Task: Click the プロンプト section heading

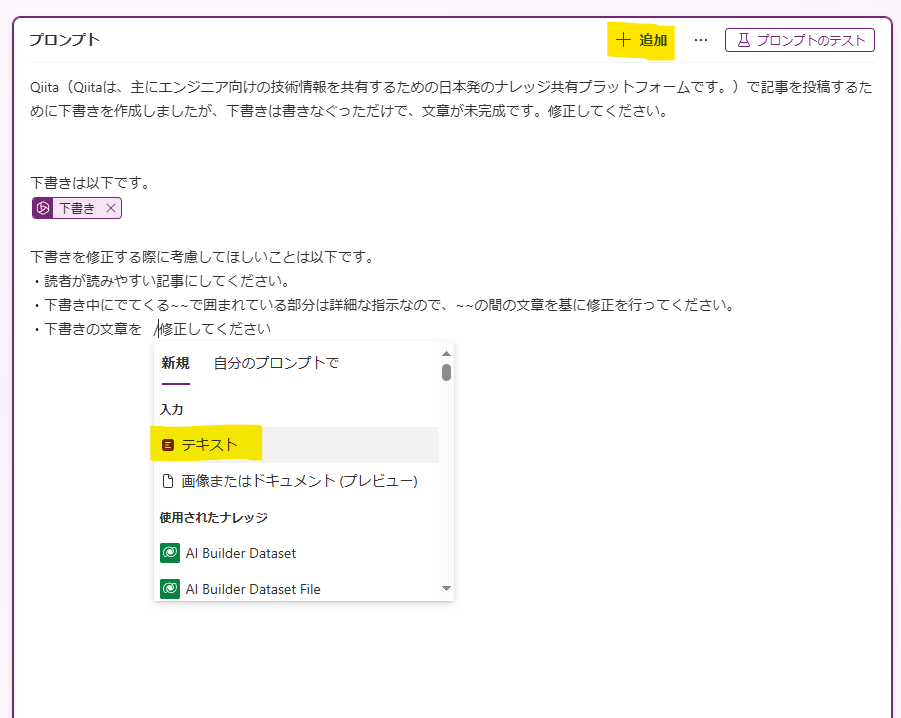Action: click(x=65, y=40)
